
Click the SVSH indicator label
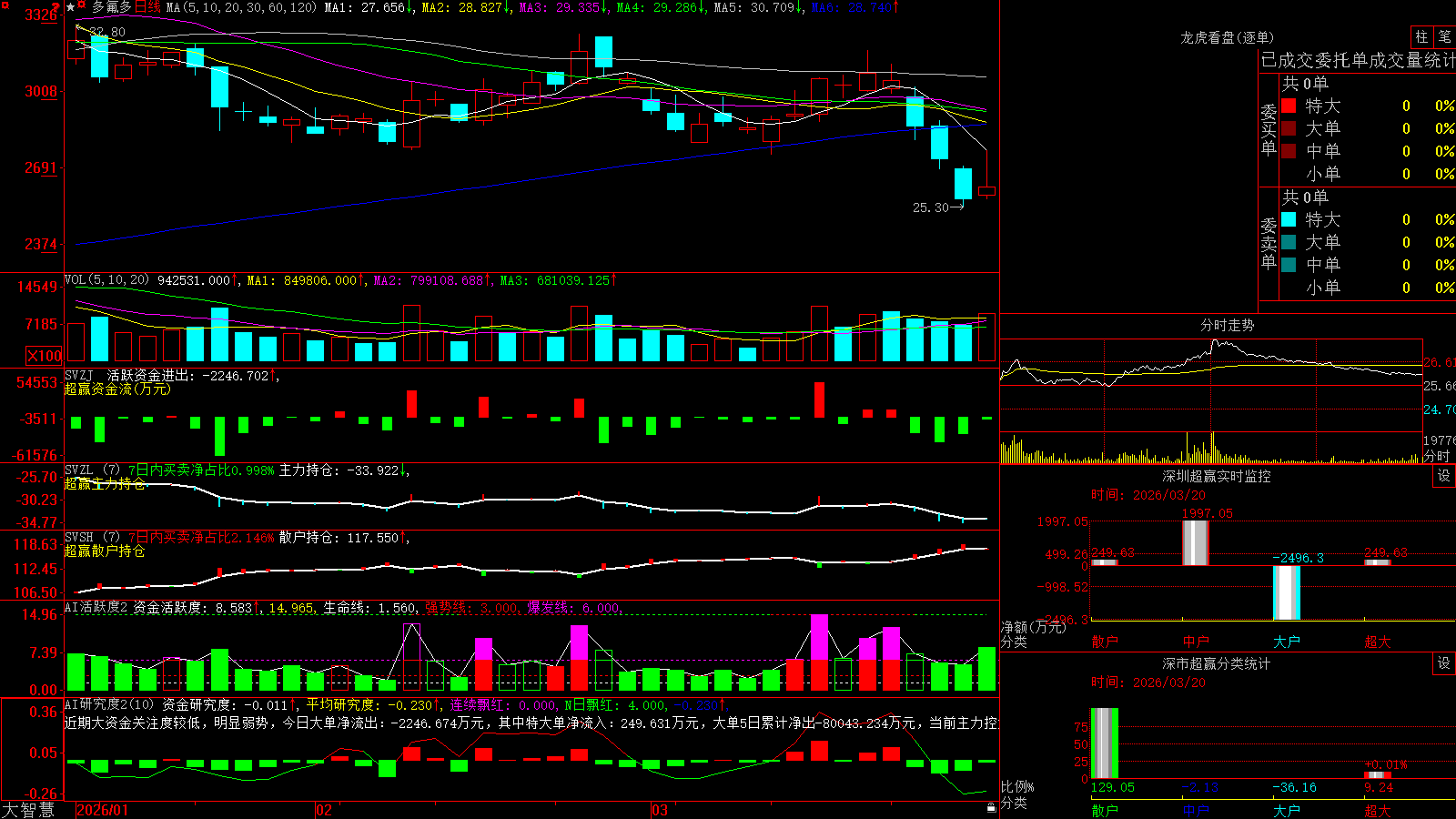[x=79, y=537]
